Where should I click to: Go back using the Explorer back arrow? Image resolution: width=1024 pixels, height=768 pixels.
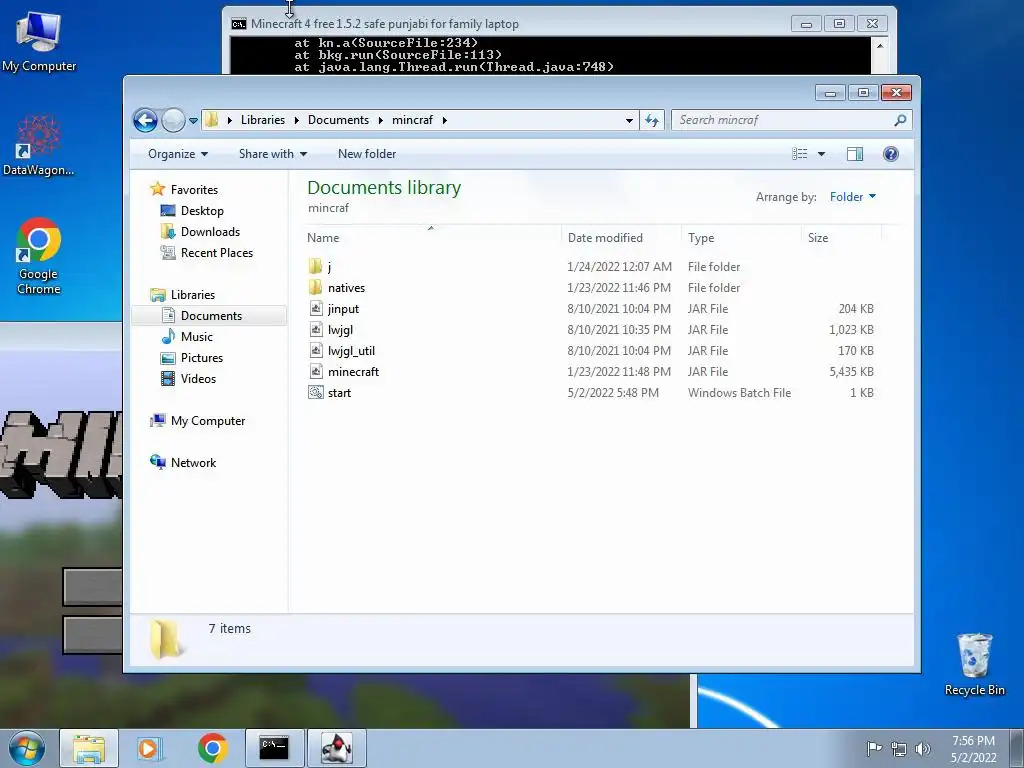(145, 120)
